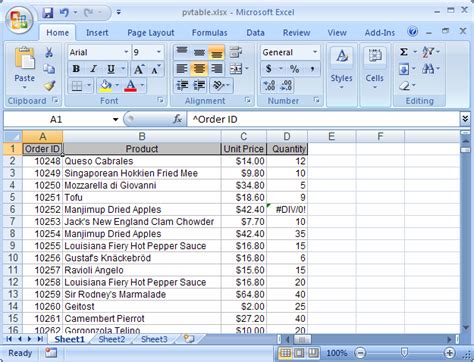474x362 pixels.
Task: Switch to the Data tab
Action: [x=255, y=33]
